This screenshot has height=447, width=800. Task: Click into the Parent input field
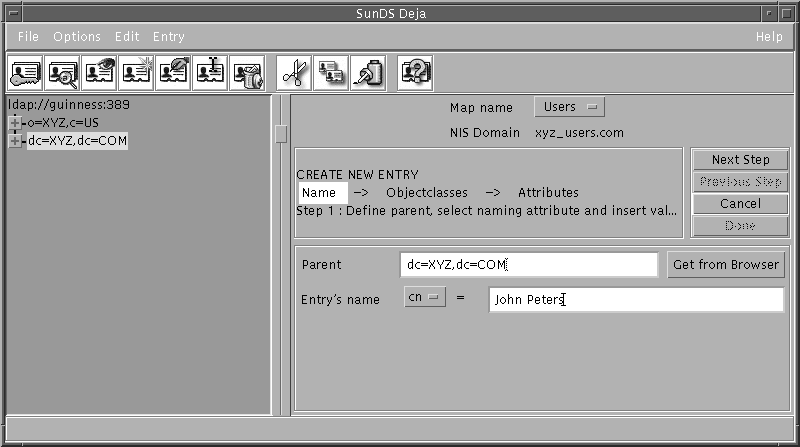529,264
